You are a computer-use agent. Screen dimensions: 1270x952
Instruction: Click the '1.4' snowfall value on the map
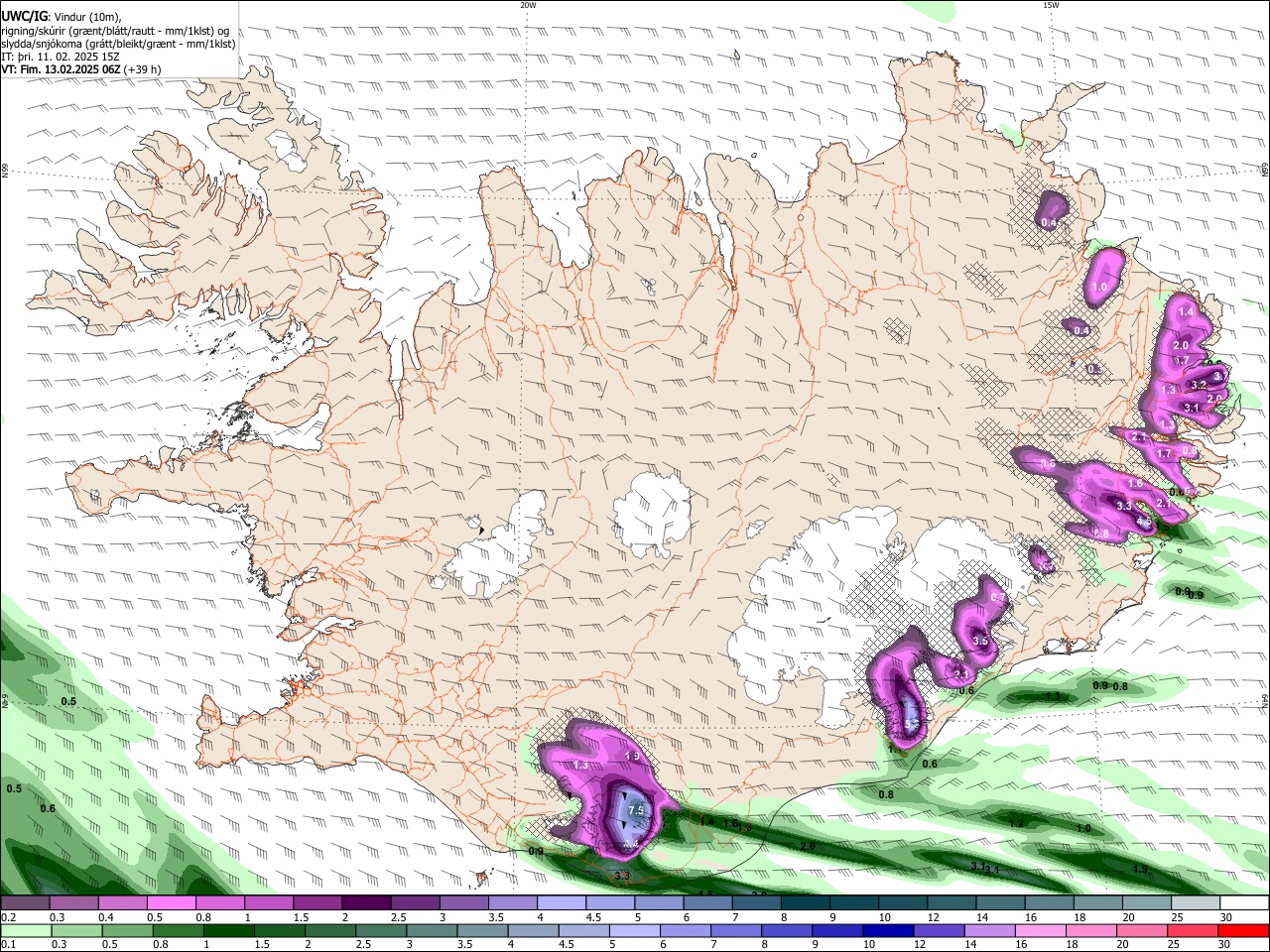point(1185,311)
